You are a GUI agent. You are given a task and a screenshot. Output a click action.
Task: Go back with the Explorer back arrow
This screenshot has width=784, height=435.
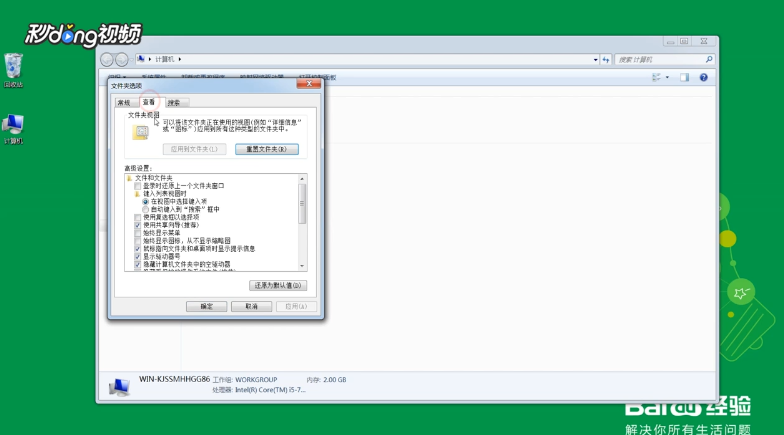pos(106,60)
